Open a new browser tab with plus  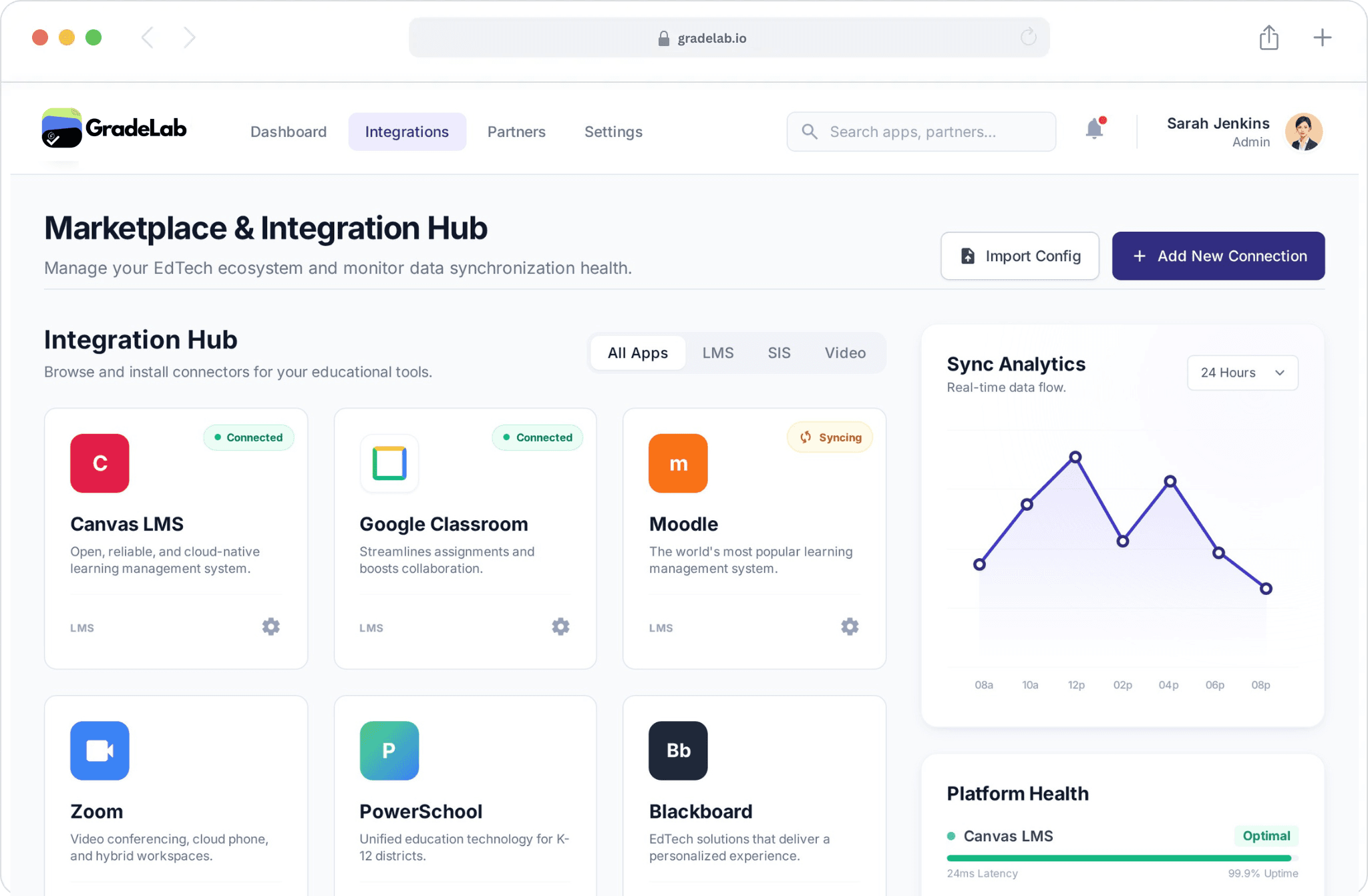pyautogui.click(x=1322, y=37)
